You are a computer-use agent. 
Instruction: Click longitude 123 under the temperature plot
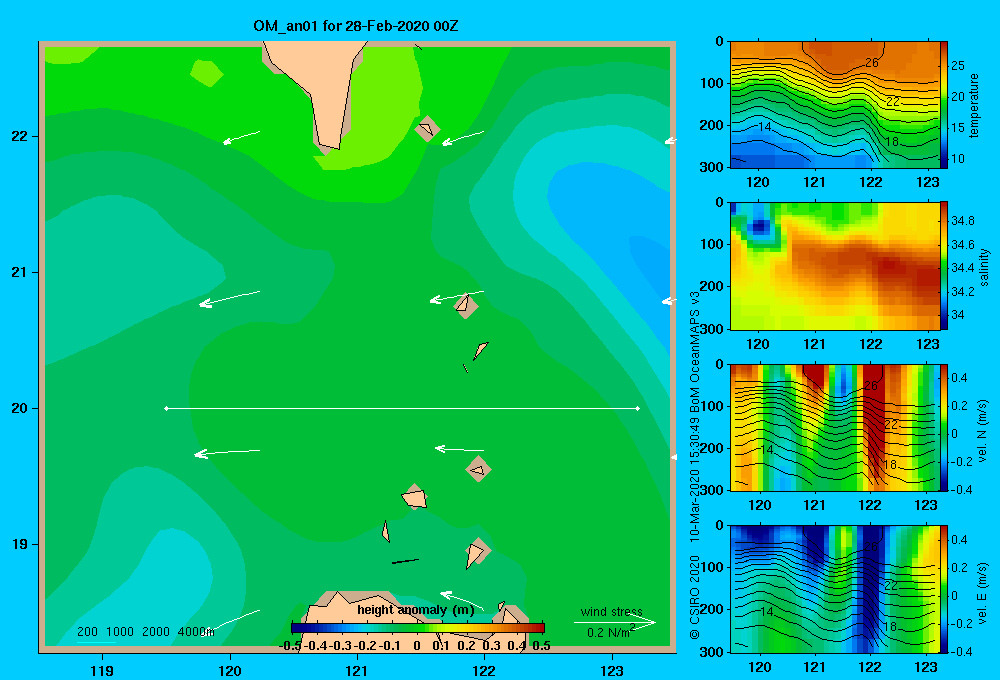point(927,182)
